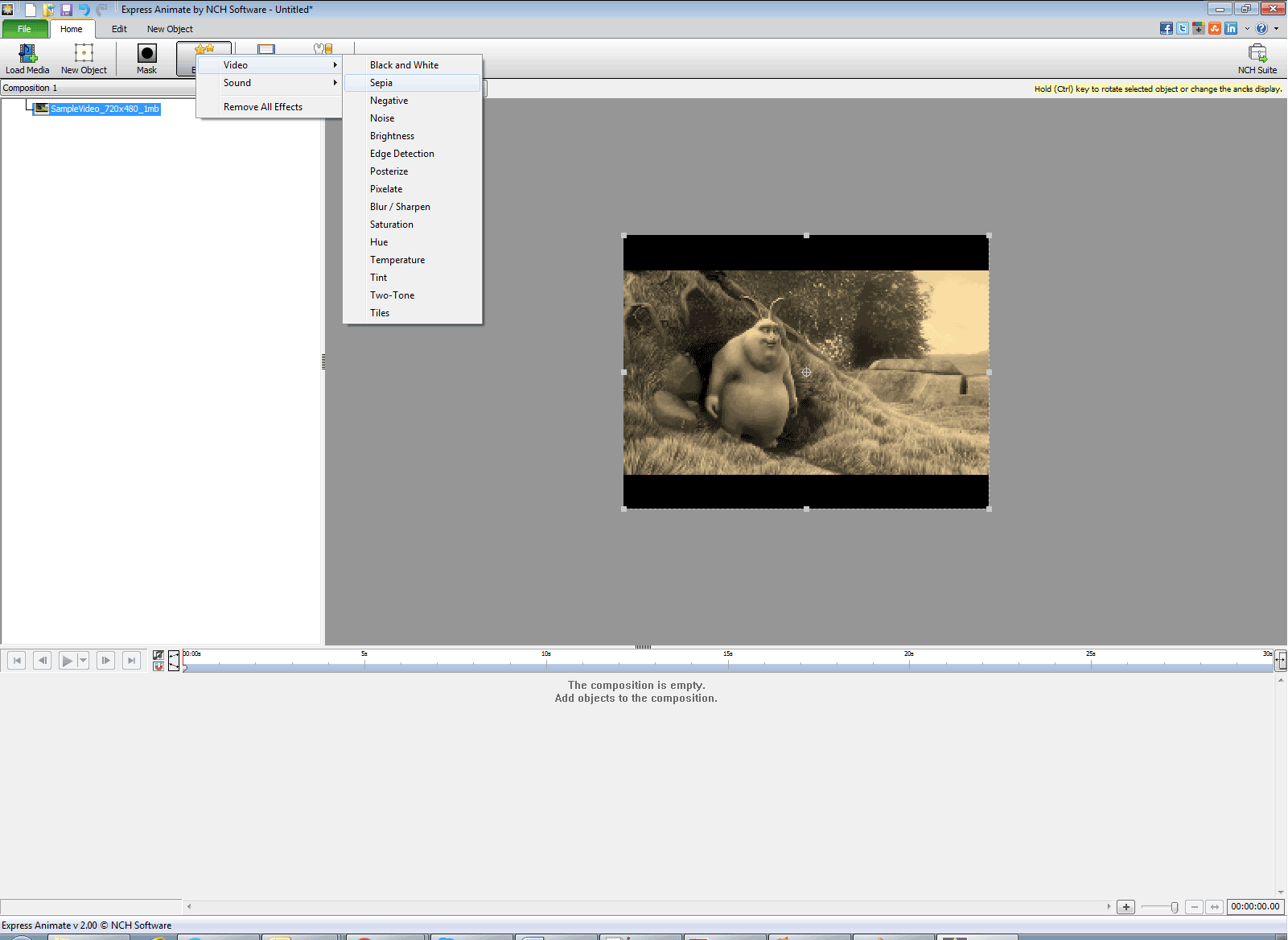Select SampleVideo_720x480_1mb in the tree
This screenshot has width=1288, height=940.
tap(97, 109)
